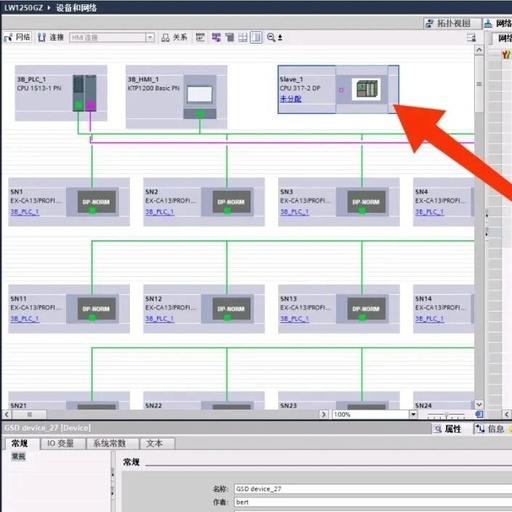Image resolution: width=512 pixels, height=512 pixels.
Task: Select the SN22 device label
Action: (x=153, y=406)
